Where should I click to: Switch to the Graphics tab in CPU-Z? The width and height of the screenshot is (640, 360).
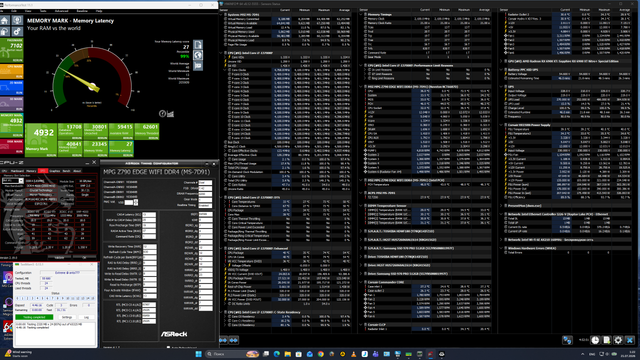[55, 171]
